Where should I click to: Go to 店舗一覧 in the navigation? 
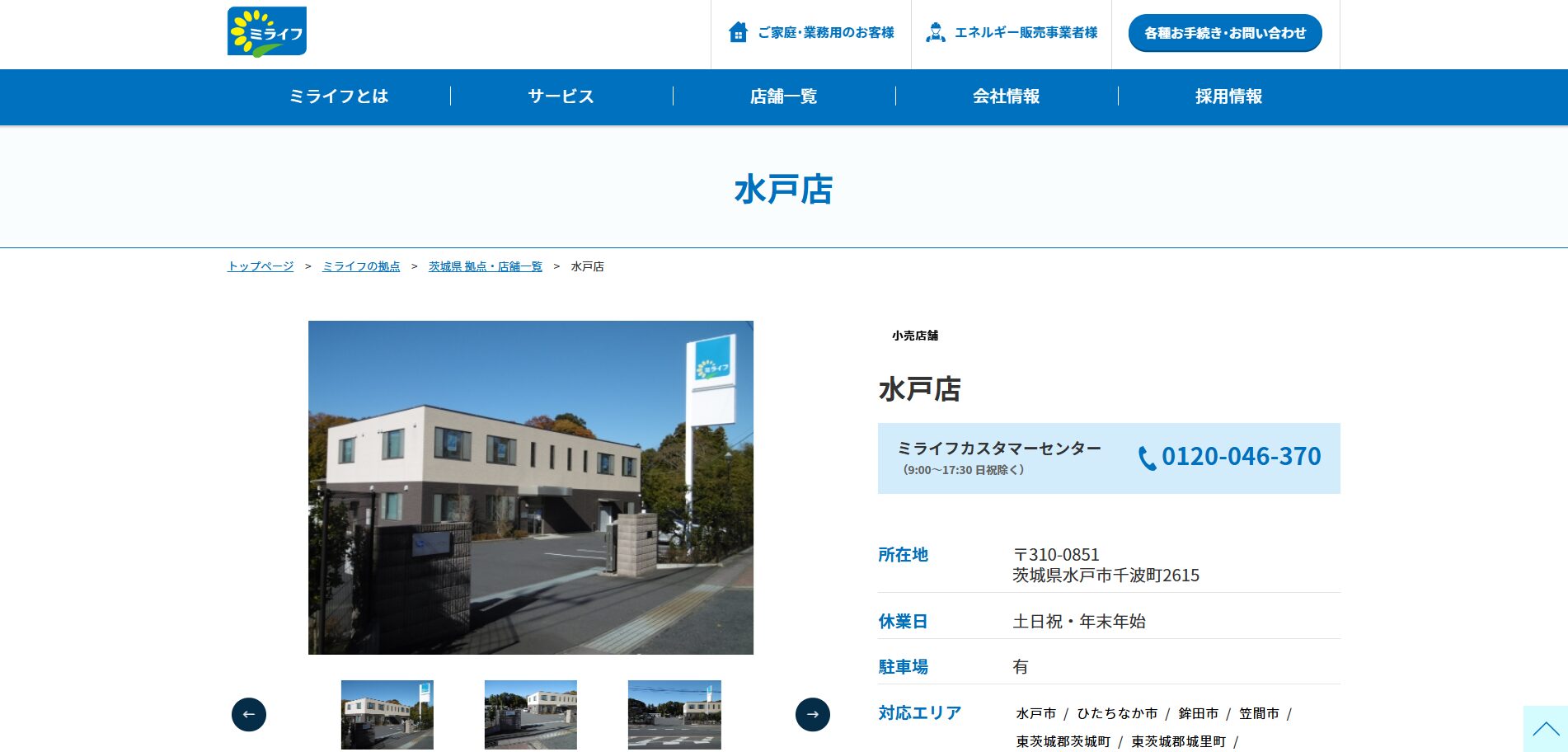point(784,96)
